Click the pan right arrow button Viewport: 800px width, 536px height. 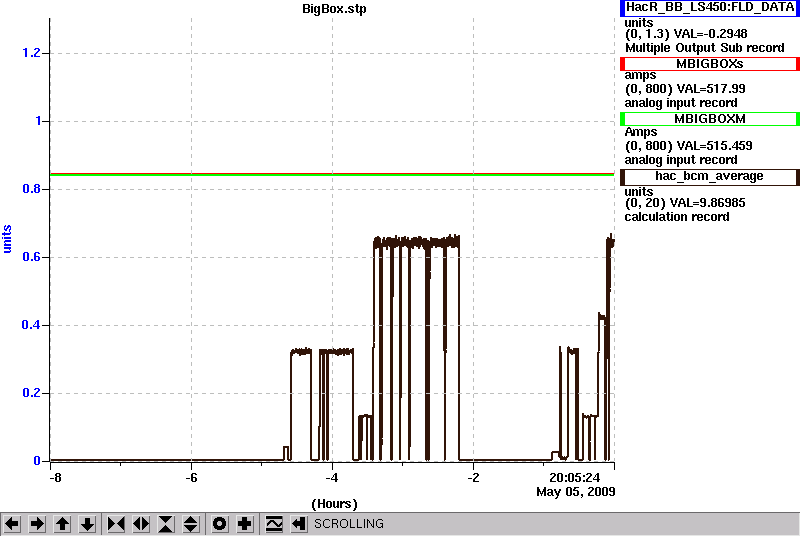[x=37, y=524]
